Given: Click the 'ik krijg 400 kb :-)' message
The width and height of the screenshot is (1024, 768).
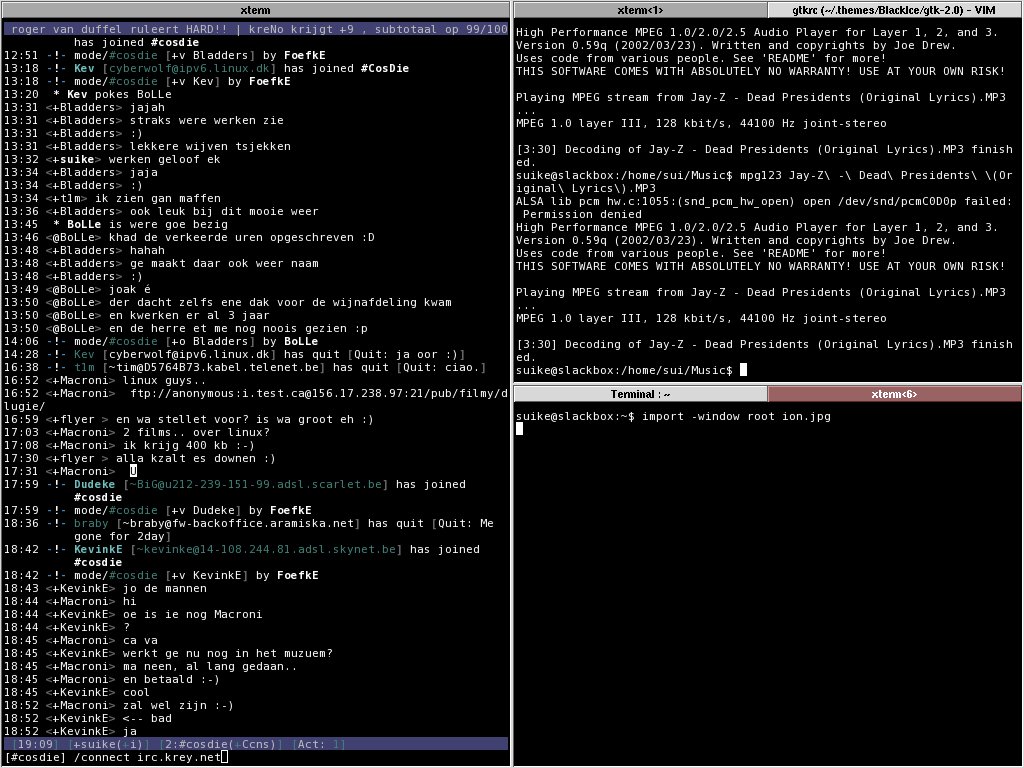Looking at the screenshot, I should (x=189, y=445).
